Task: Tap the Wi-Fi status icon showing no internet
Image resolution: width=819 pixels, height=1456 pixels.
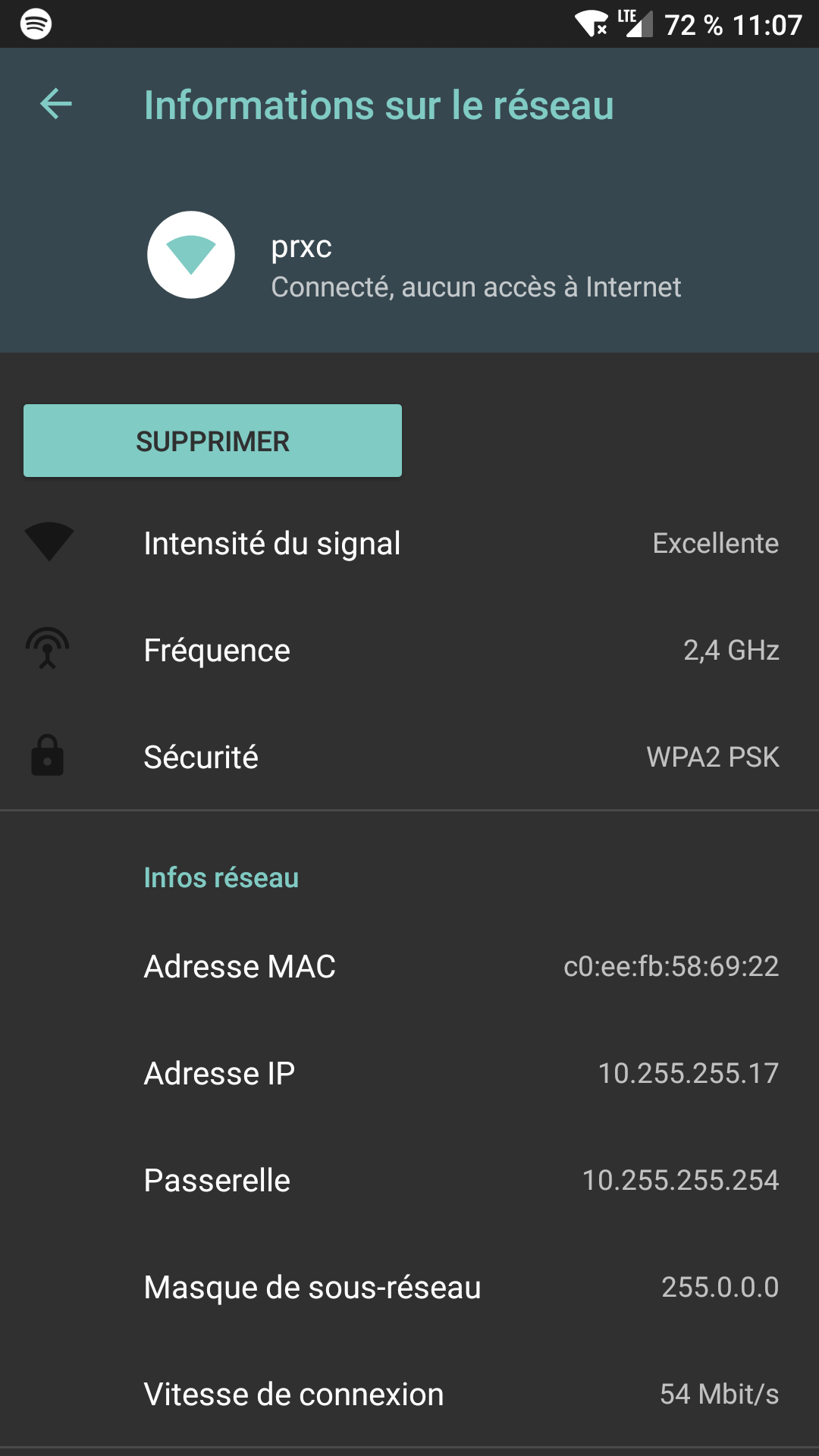Action: pyautogui.click(x=590, y=23)
